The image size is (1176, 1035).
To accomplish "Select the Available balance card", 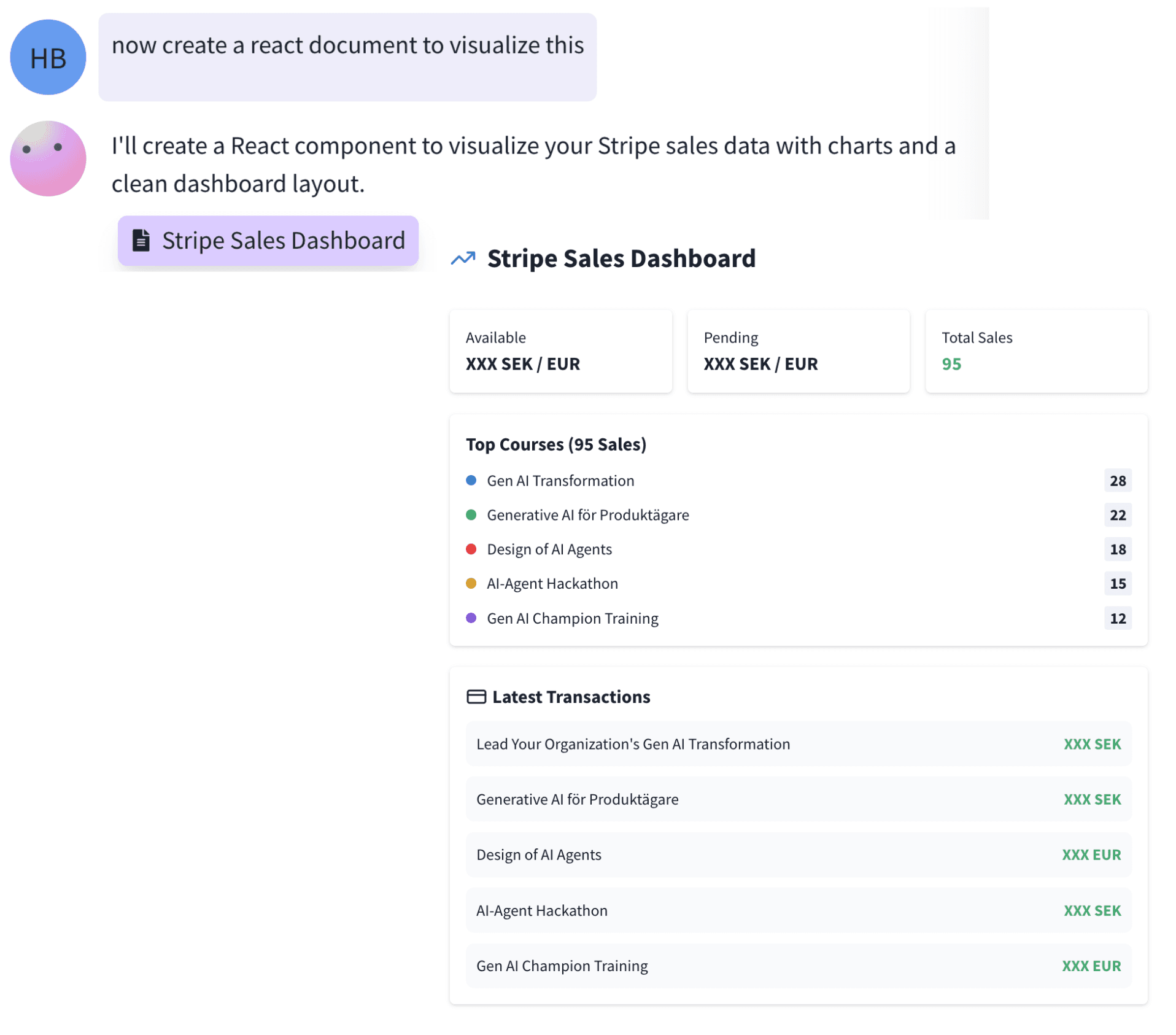I will (560, 351).
